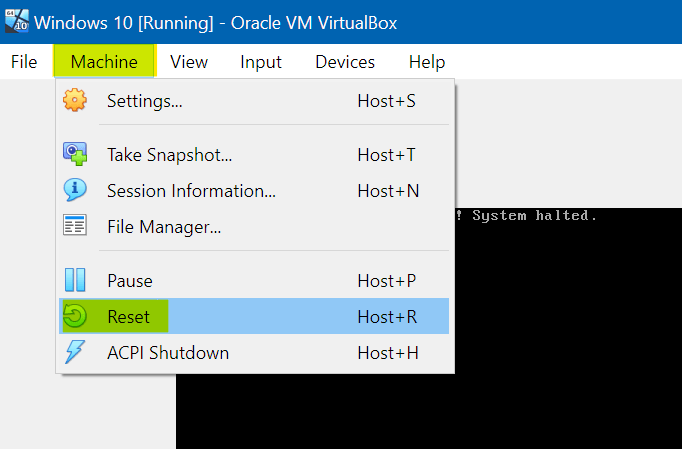Image resolution: width=682 pixels, height=449 pixels.
Task: Collapse the open Machine menu
Action: 104,62
